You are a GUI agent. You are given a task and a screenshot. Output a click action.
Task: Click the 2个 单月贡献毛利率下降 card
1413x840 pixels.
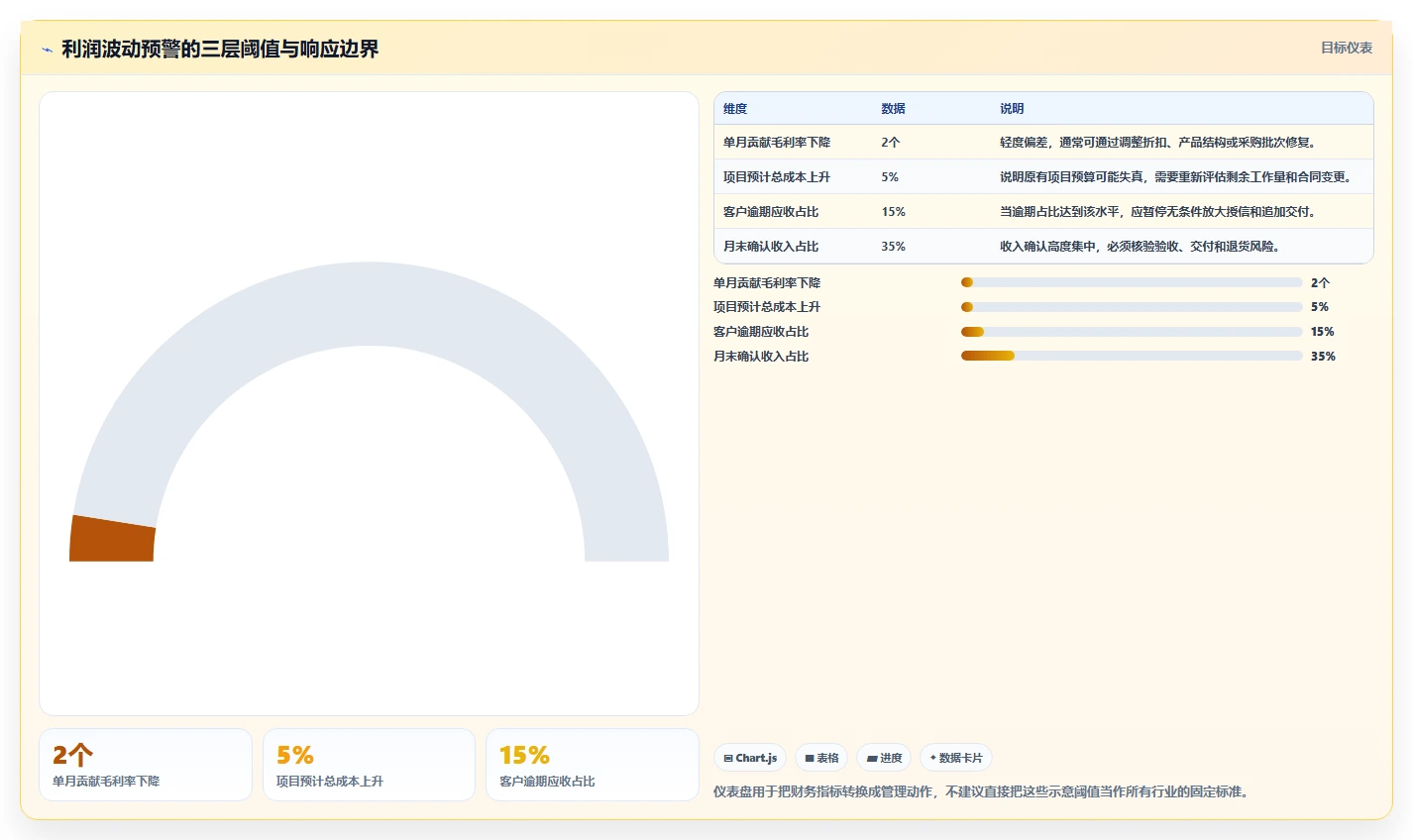point(146,765)
